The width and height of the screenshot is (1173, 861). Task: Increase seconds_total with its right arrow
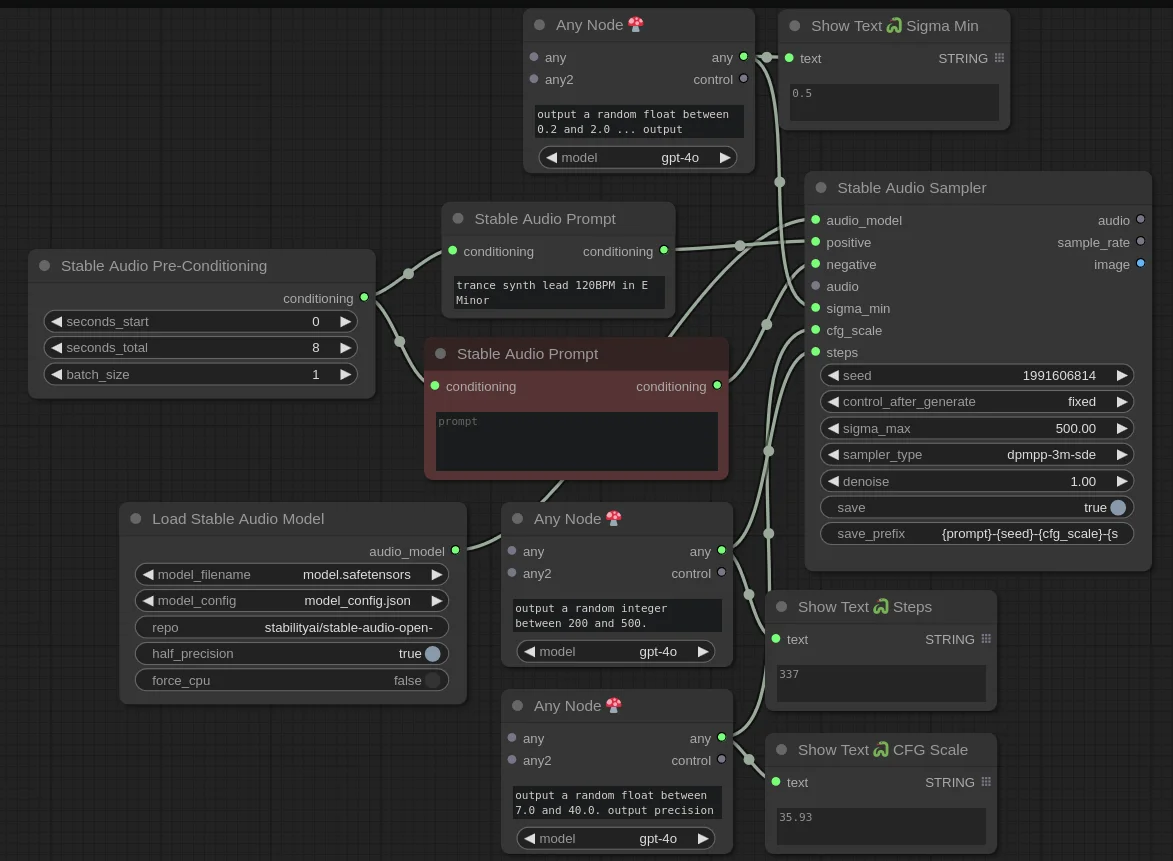coord(345,348)
